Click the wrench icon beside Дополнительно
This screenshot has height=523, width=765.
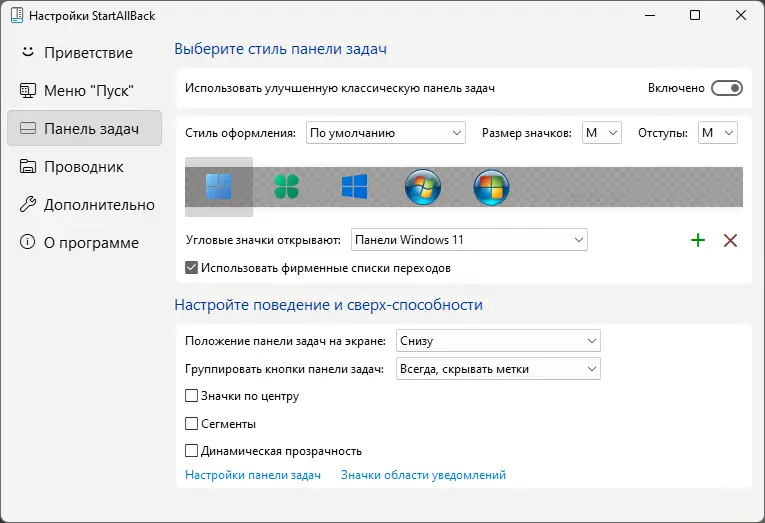[x=28, y=204]
